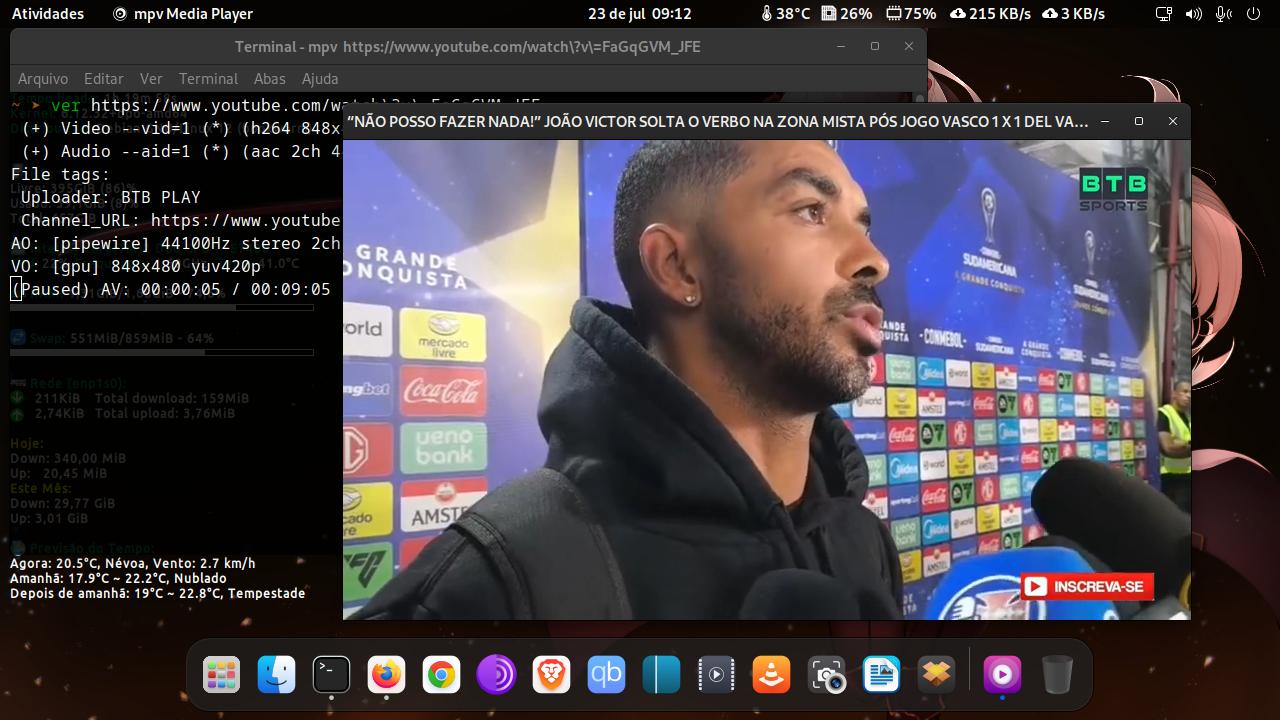Open Brave browser from the dock
Screen dimensions: 1280x720
[x=551, y=675]
